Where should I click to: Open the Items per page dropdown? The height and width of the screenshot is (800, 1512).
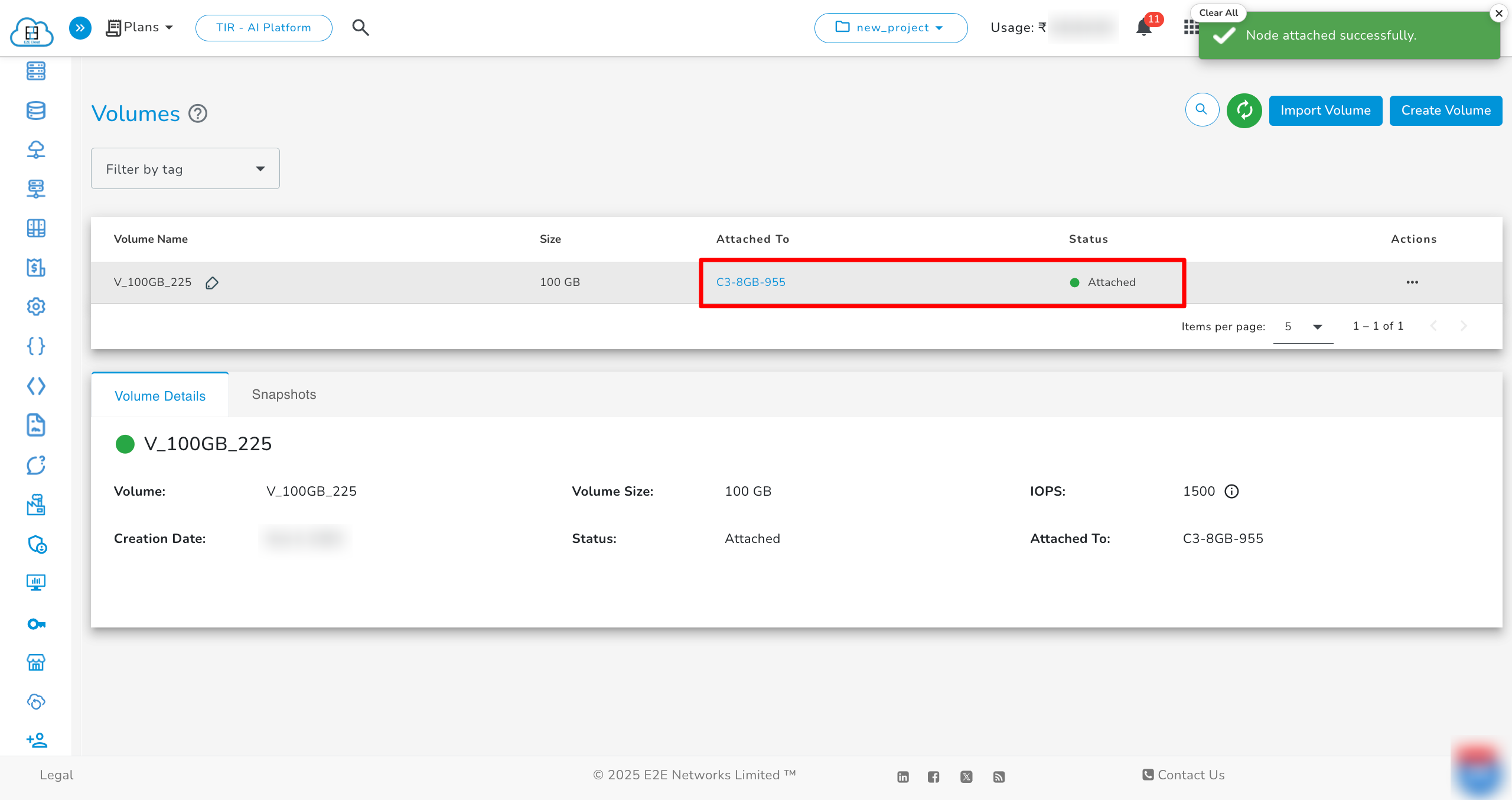[x=1303, y=327]
